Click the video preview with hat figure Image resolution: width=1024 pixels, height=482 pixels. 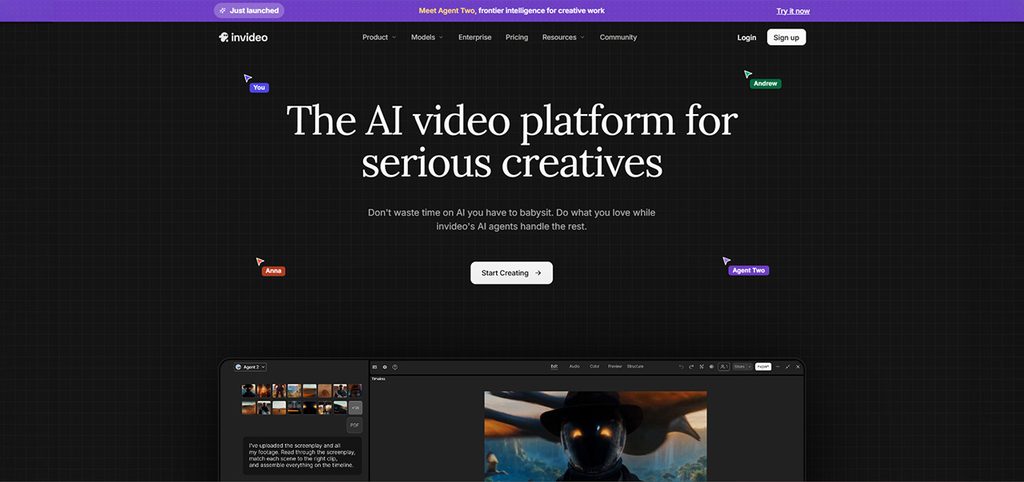point(595,436)
